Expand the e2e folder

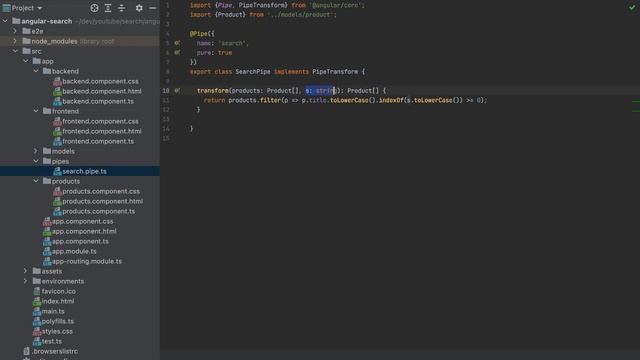pos(15,31)
